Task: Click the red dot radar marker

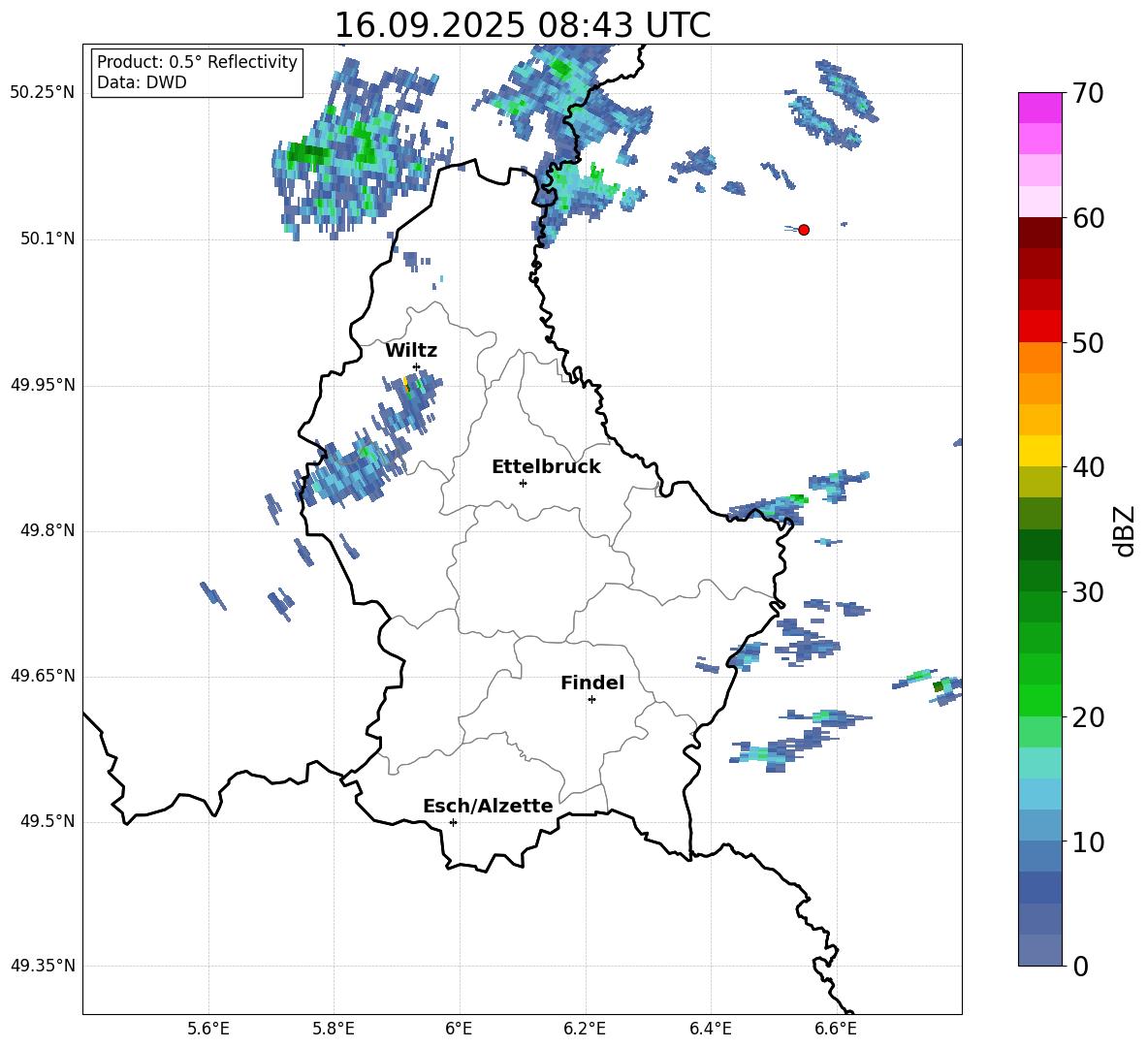Action: point(803,230)
